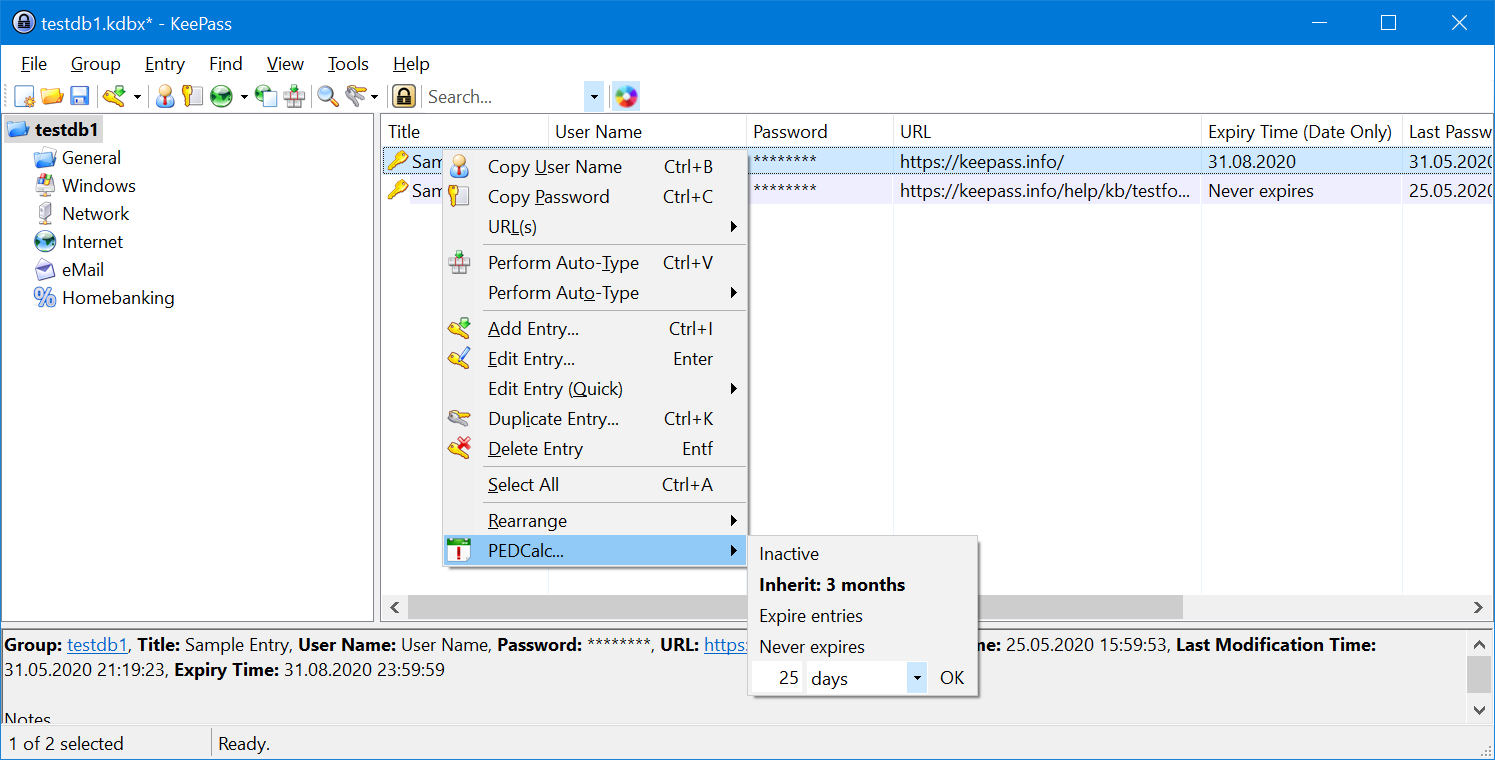Expand the Edit Entry (Quick) submenu
This screenshot has height=760, width=1495.
coord(595,389)
